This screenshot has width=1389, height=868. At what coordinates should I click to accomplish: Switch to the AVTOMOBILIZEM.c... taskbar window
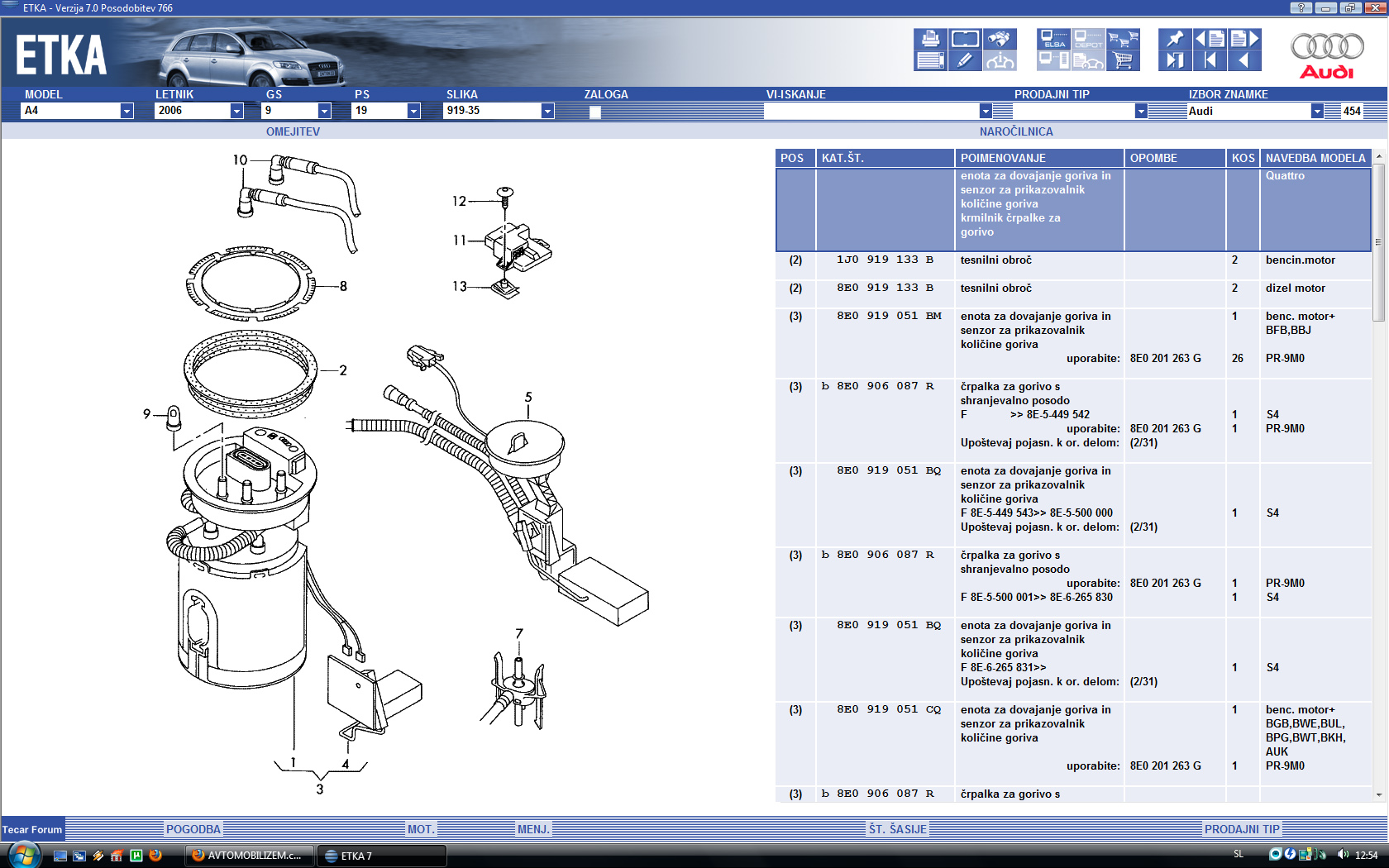click(x=250, y=856)
